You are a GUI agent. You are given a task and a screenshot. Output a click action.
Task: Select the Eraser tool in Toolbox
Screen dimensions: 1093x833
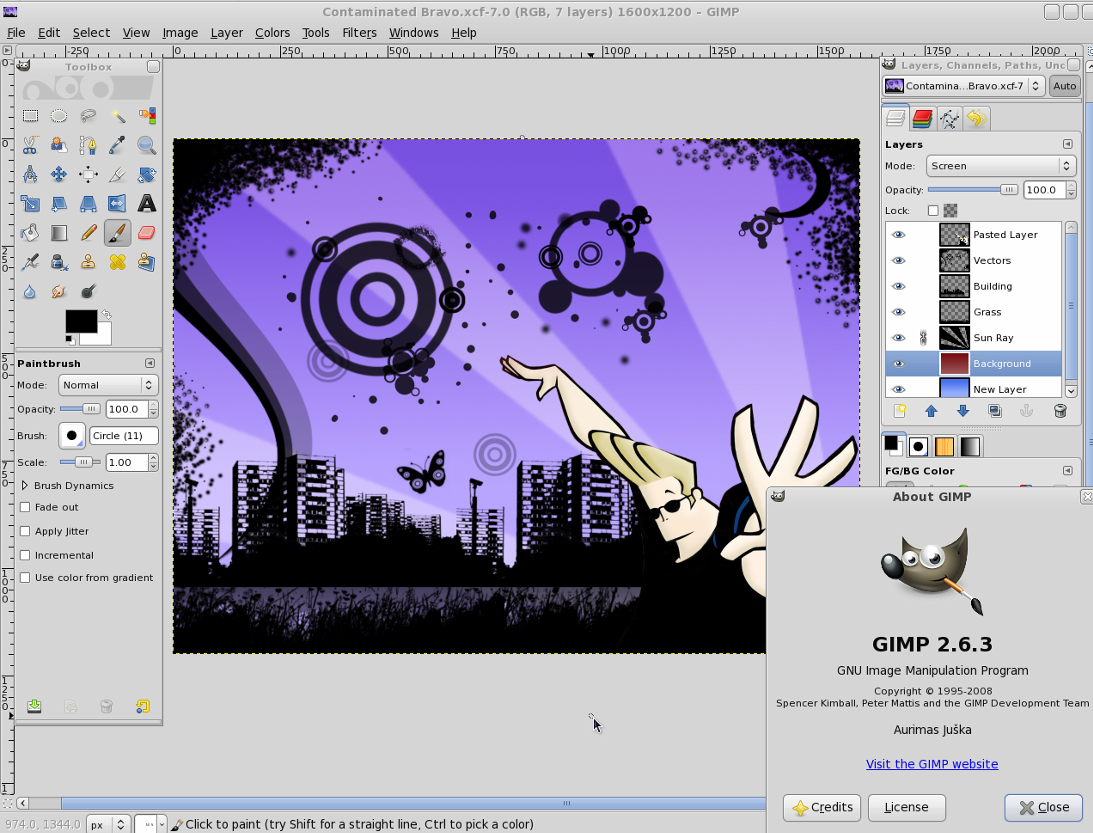(x=146, y=233)
